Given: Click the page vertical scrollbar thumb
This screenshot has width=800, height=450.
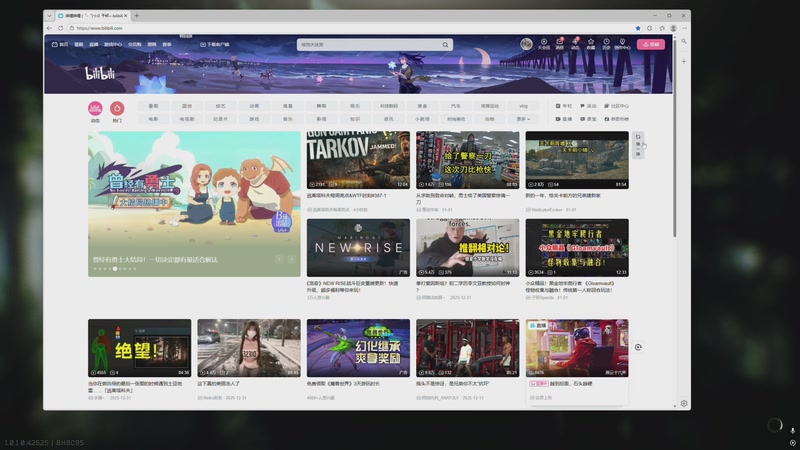Looking at the screenshot, I should point(674,138).
